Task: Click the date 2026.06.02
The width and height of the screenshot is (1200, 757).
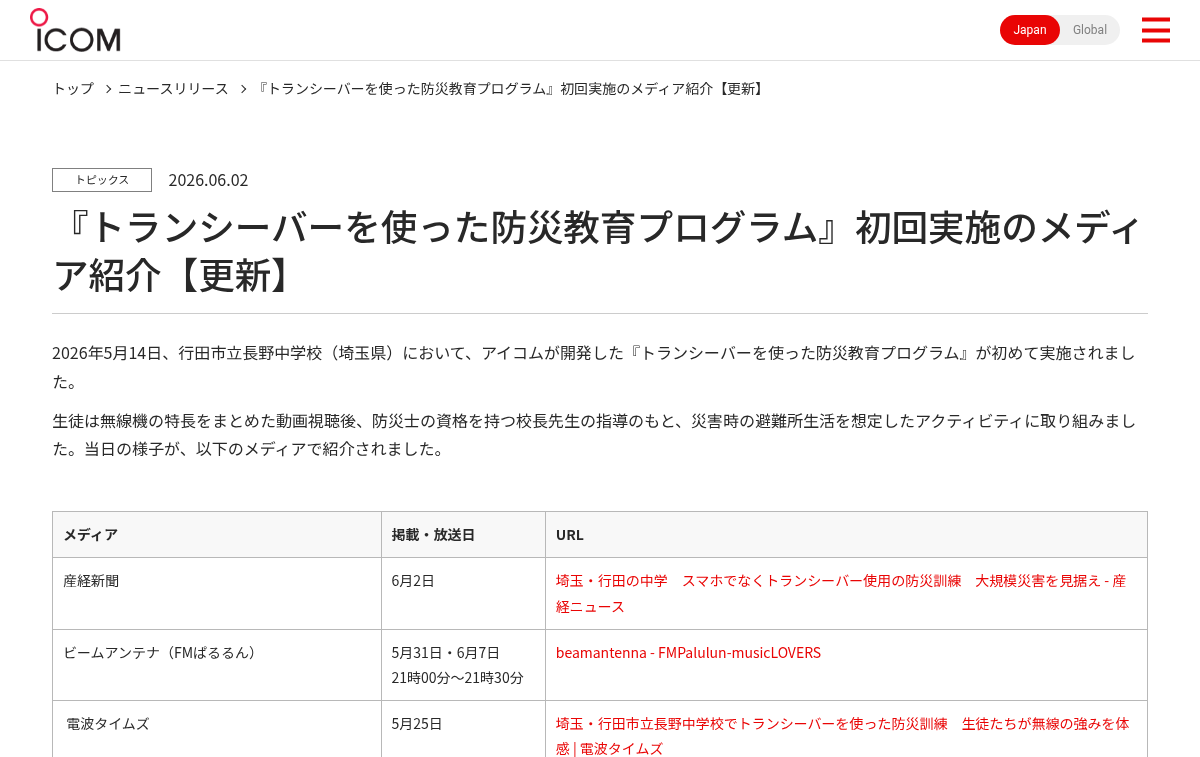Action: point(208,180)
